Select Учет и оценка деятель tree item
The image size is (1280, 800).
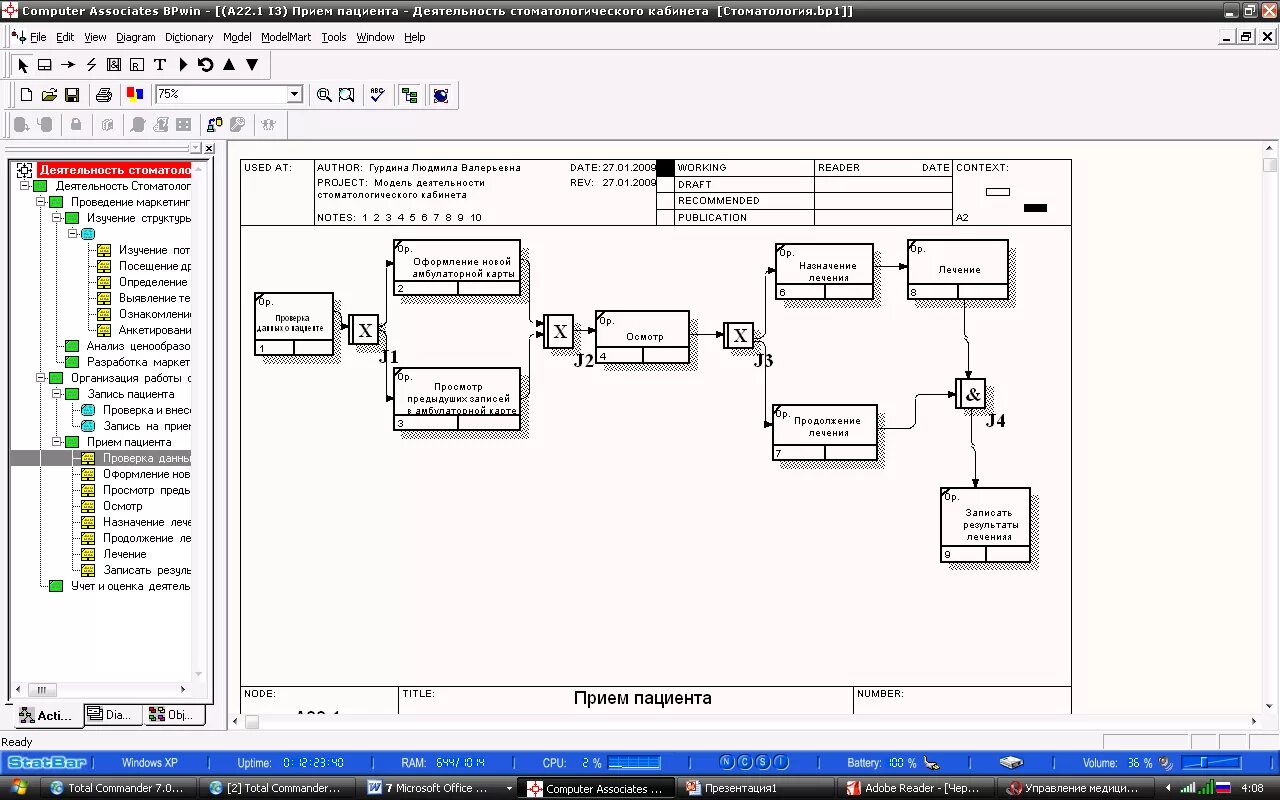point(130,586)
